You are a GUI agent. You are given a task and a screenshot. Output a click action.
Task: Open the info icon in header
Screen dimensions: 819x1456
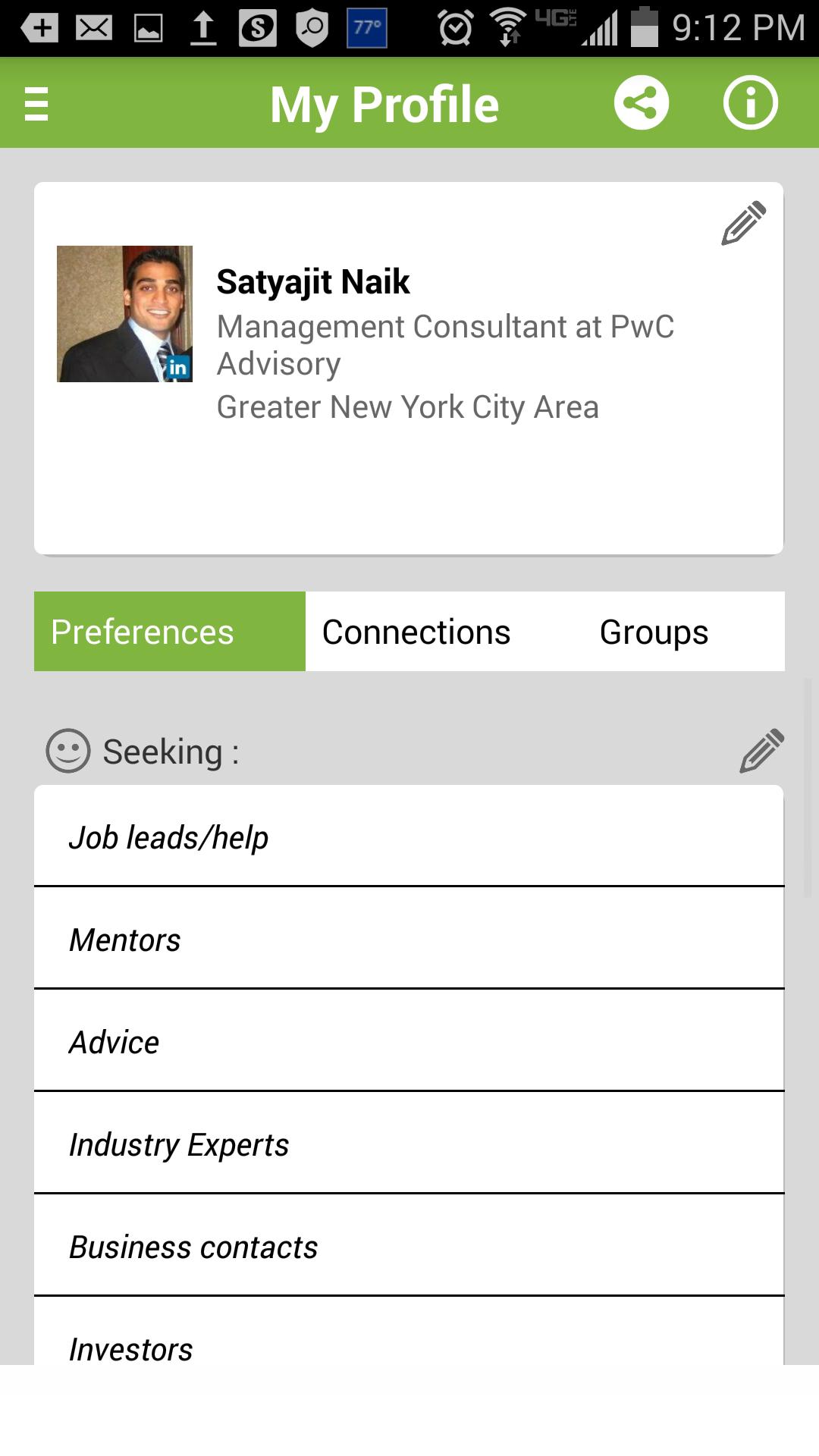(x=750, y=103)
